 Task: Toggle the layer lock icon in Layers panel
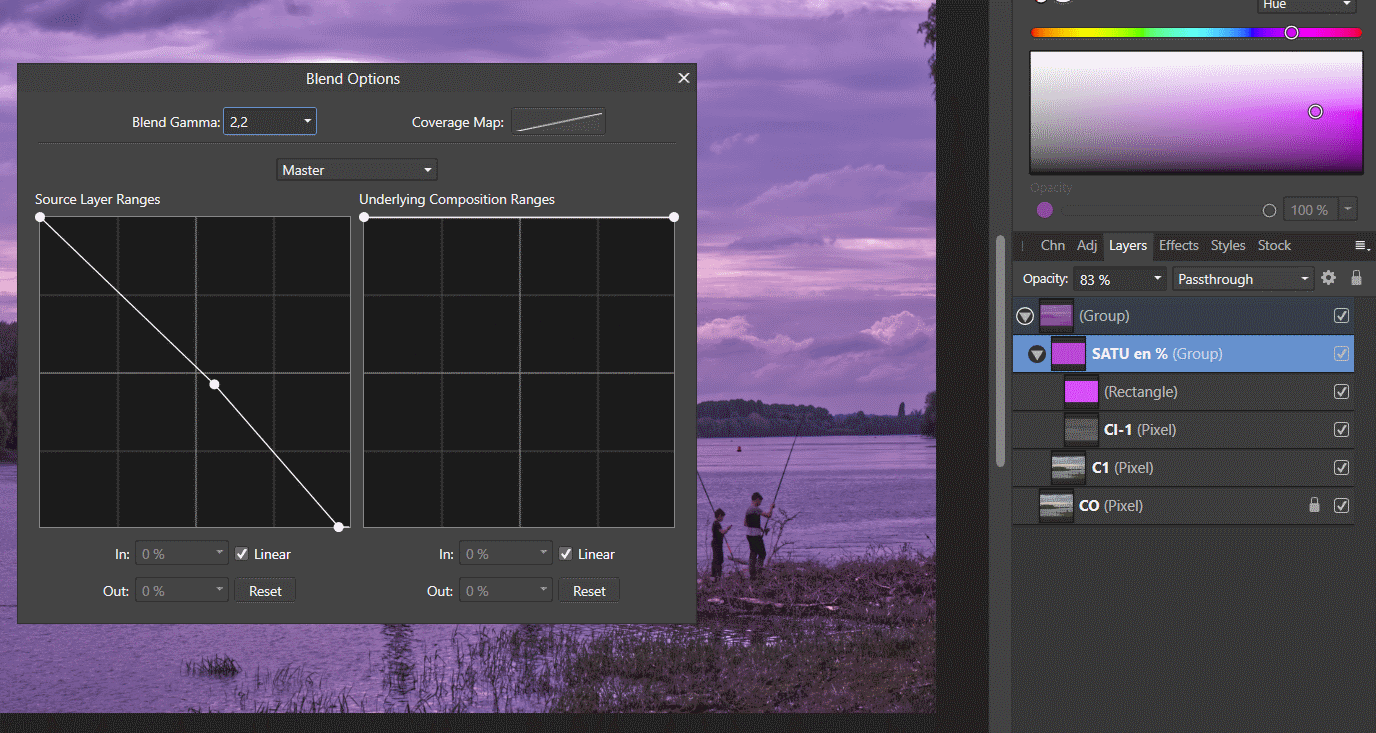1357,278
